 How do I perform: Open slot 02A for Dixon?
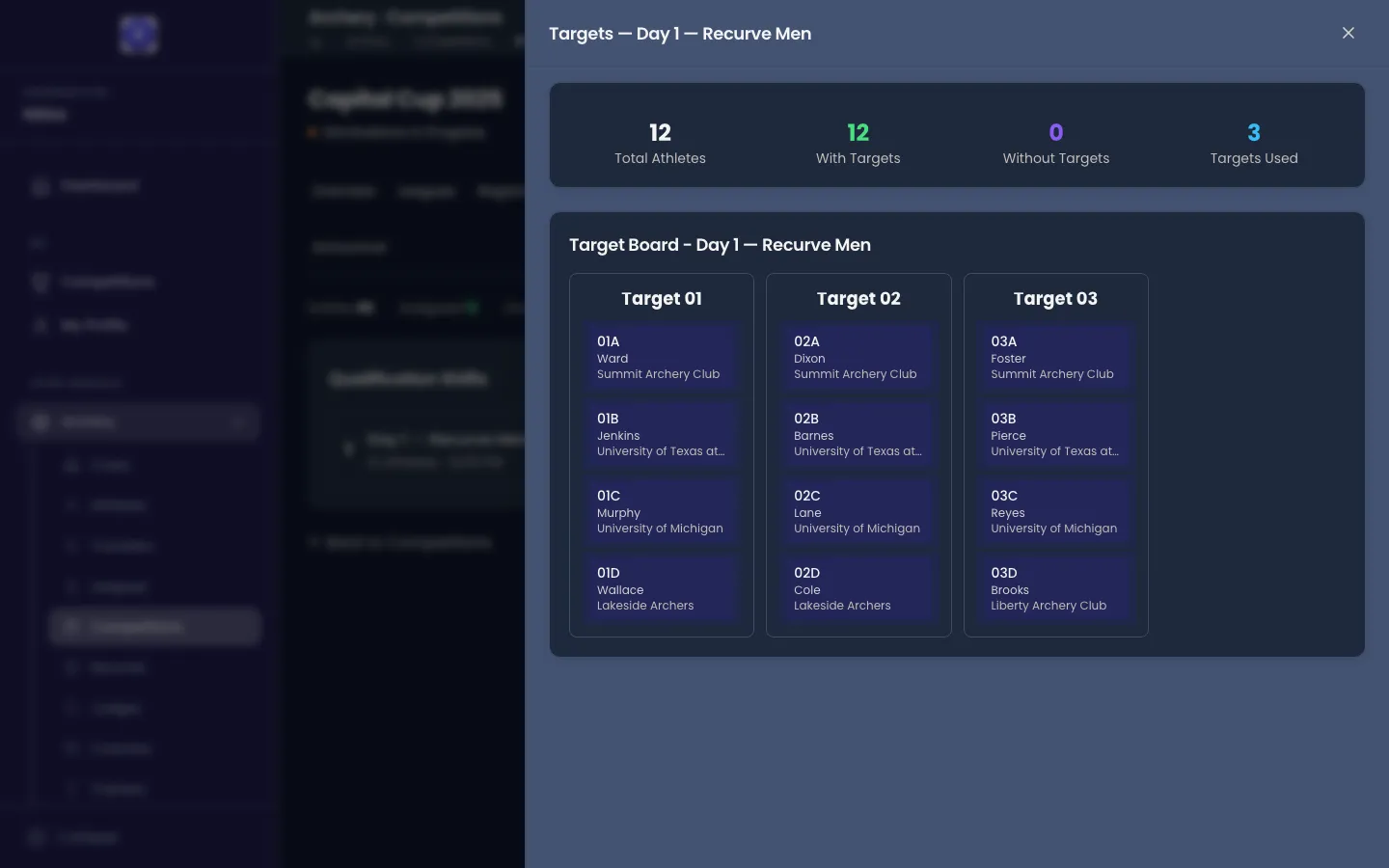(x=858, y=357)
